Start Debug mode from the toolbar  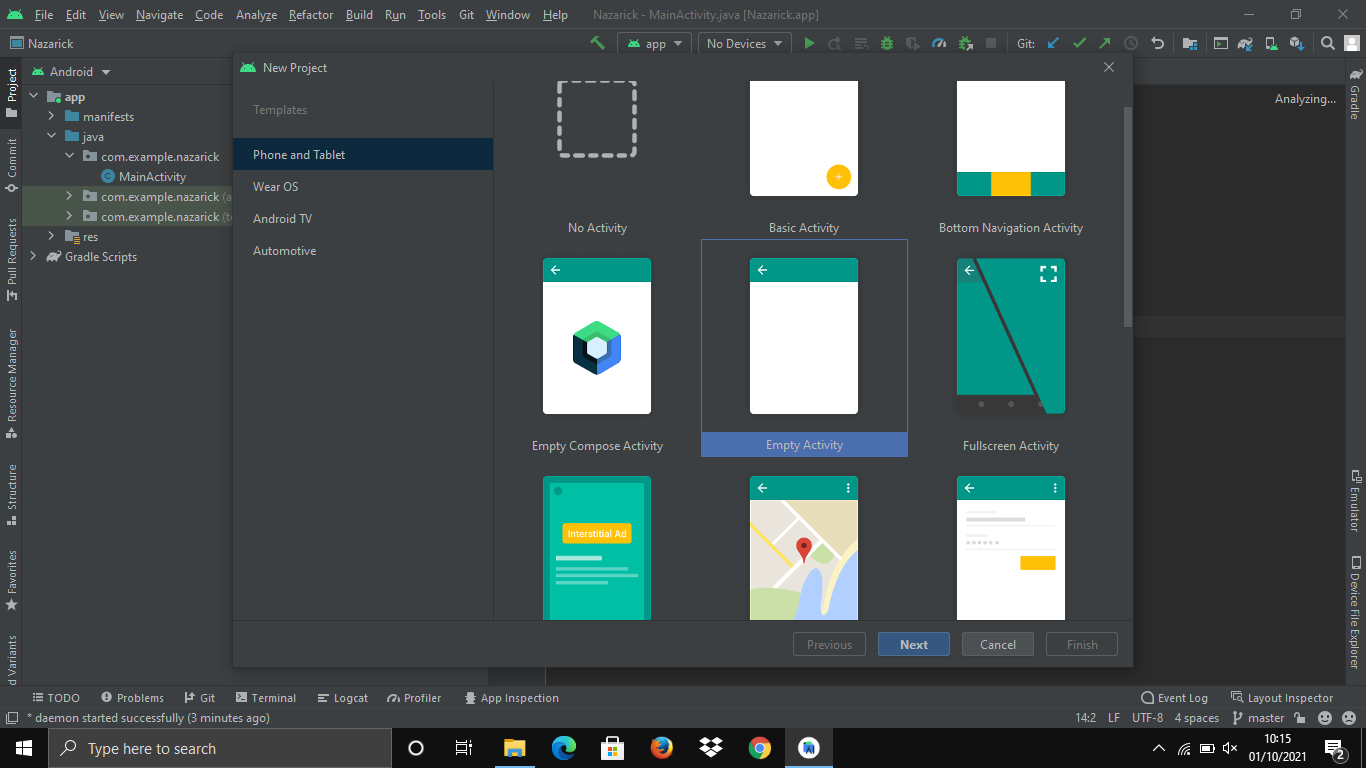click(886, 43)
